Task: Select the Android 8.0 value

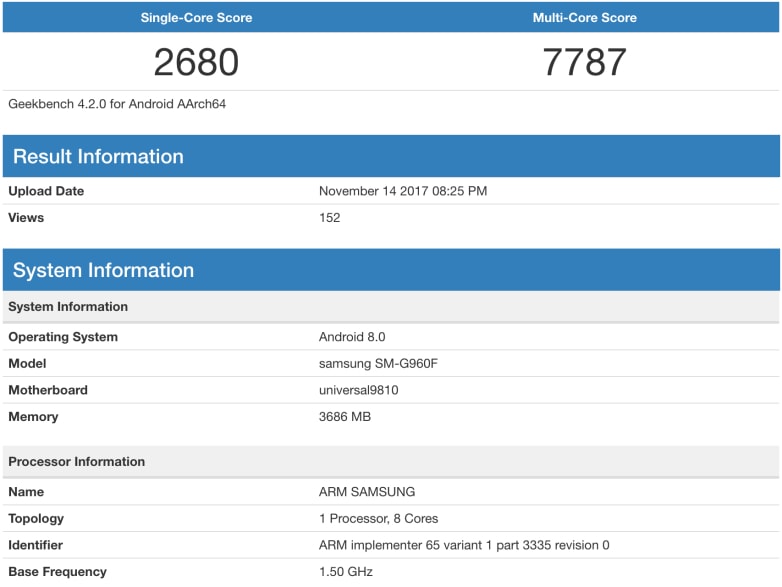Action: pos(352,337)
